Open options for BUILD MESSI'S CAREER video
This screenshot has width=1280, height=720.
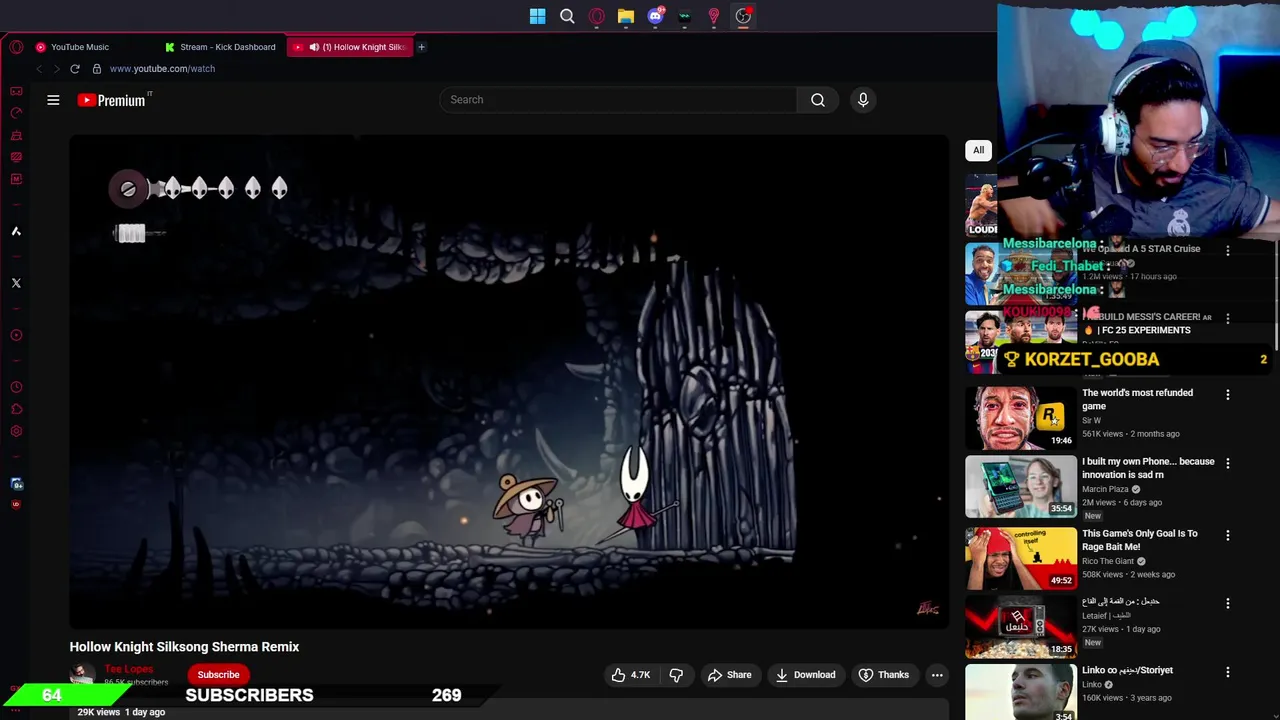pyautogui.click(x=1228, y=319)
